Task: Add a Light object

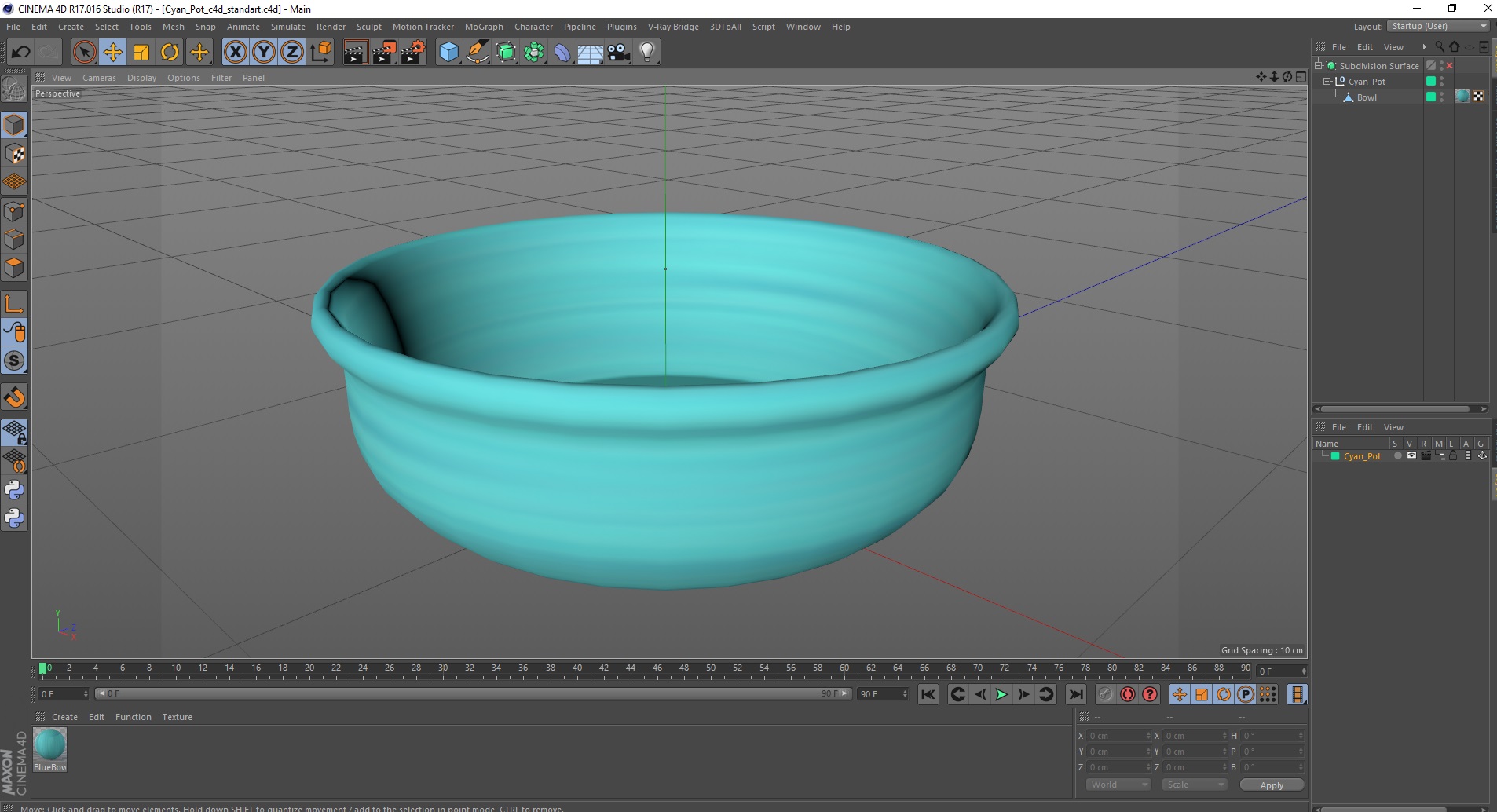Action: [647, 53]
